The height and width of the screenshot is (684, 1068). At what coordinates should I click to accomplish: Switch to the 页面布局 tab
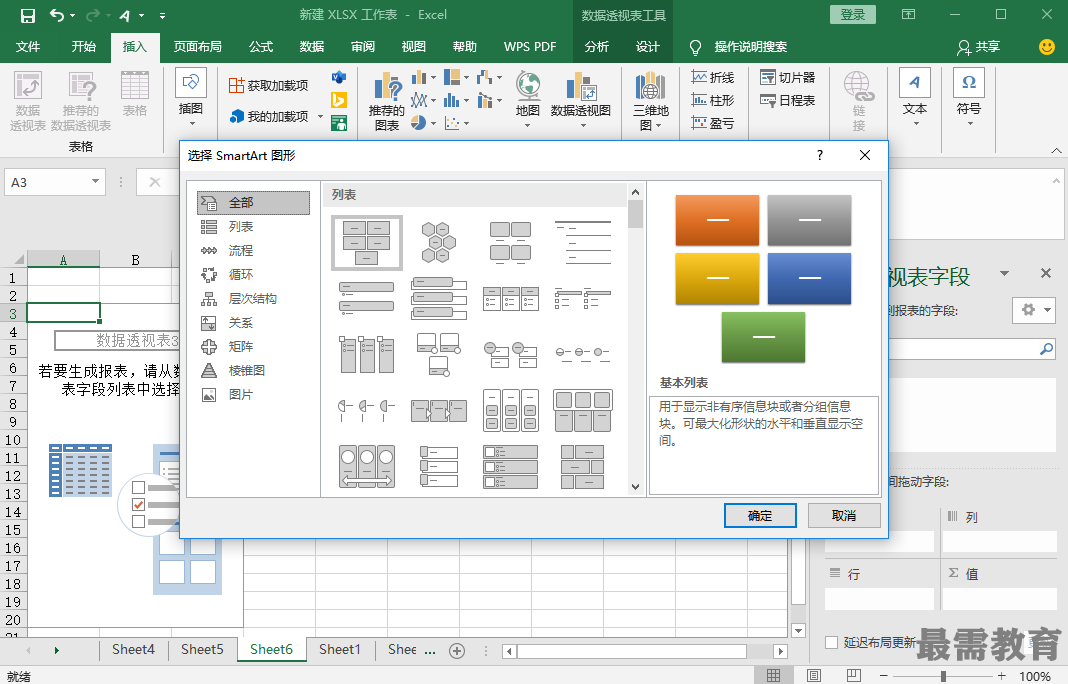tap(198, 46)
